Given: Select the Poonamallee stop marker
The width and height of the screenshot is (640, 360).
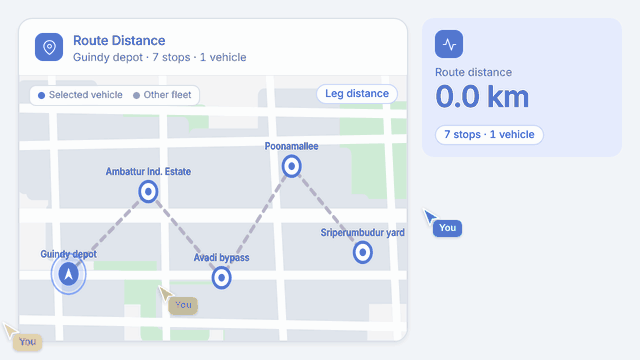Looking at the screenshot, I should 291,167.
